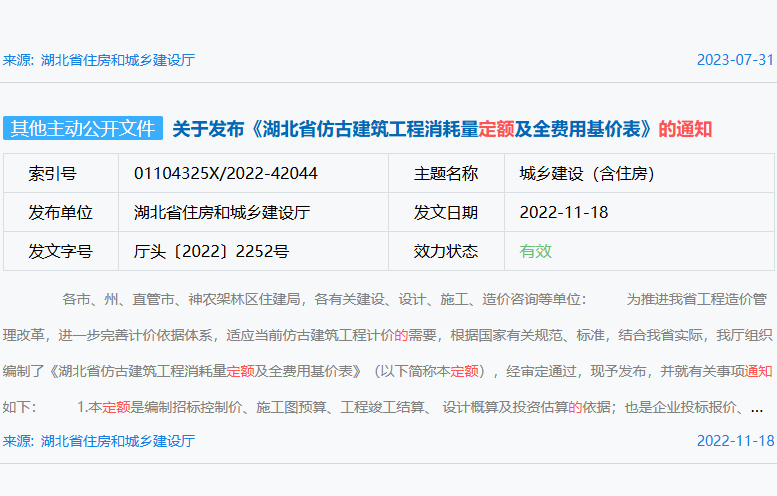This screenshot has width=777, height=496.
Task: Click the 城乡建设（含住房）topic value
Action: 586,174
